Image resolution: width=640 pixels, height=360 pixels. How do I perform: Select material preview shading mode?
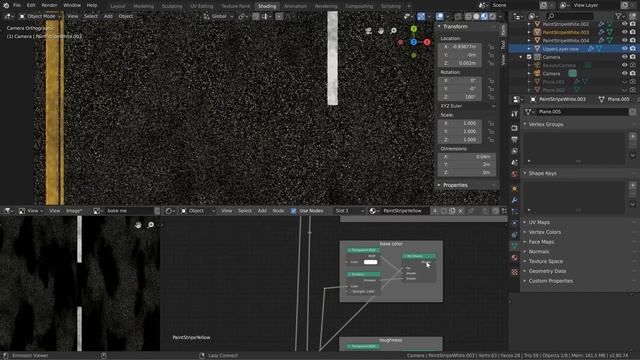click(484, 16)
